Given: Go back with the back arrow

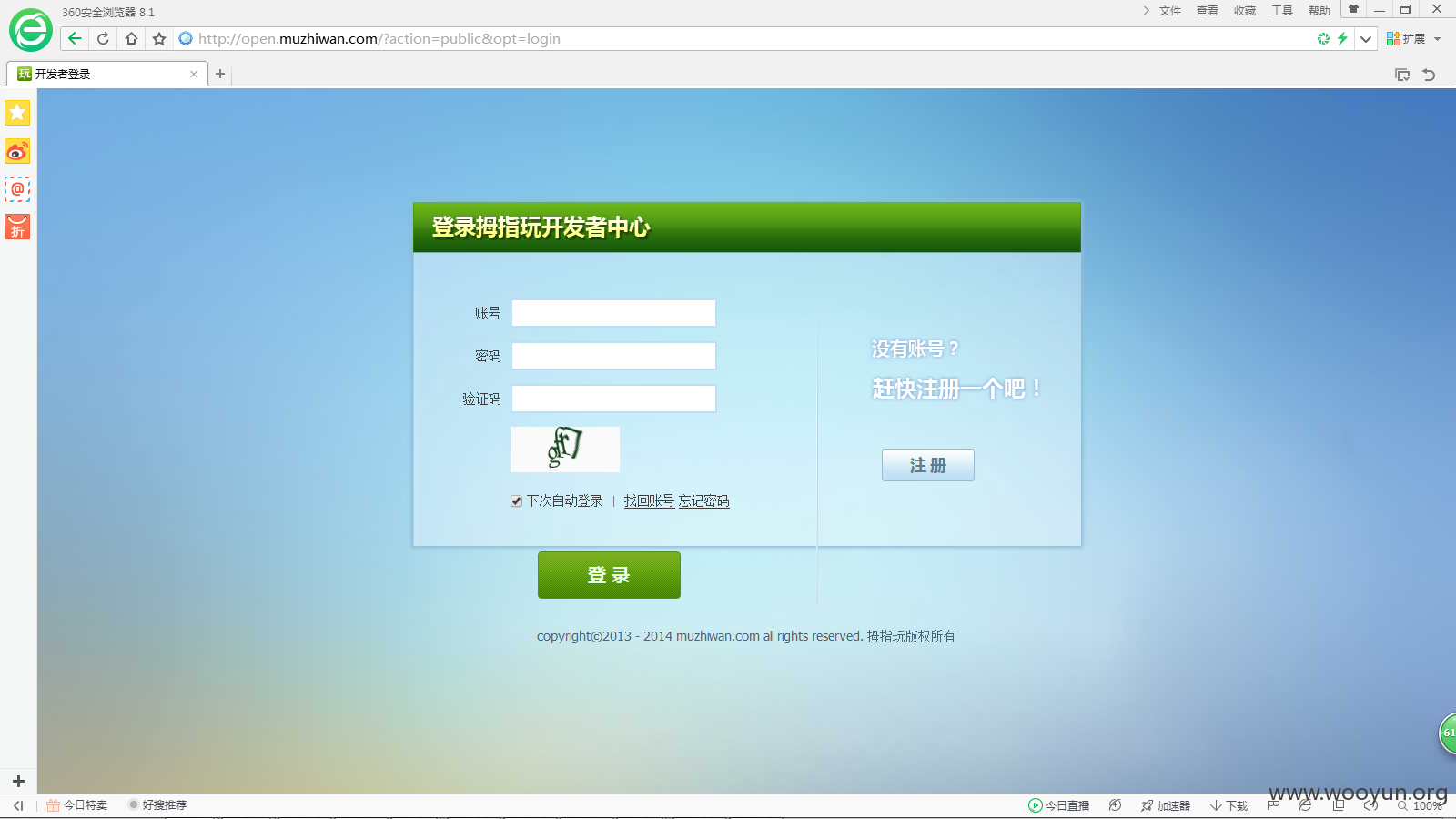Looking at the screenshot, I should (x=75, y=38).
